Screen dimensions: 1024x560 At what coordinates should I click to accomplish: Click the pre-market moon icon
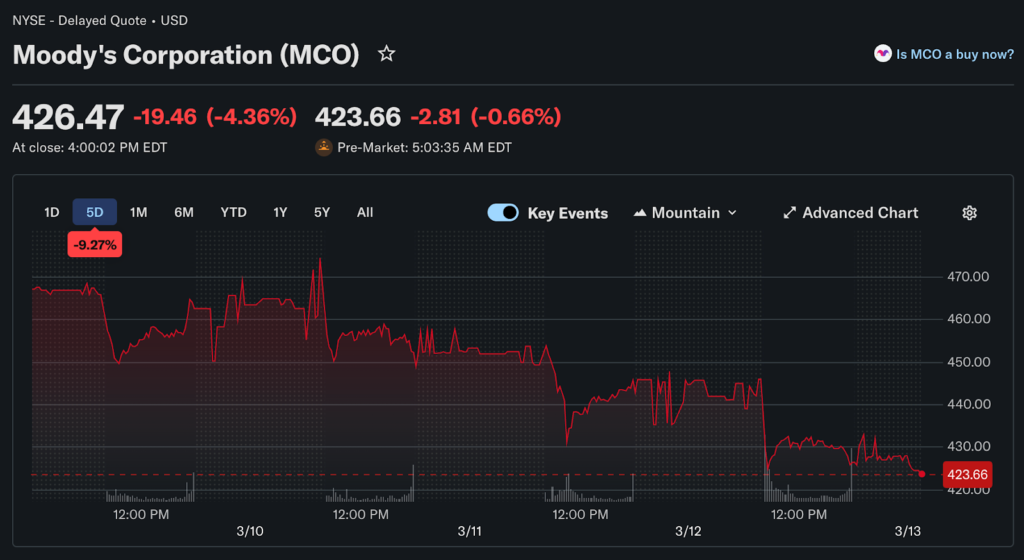point(324,147)
